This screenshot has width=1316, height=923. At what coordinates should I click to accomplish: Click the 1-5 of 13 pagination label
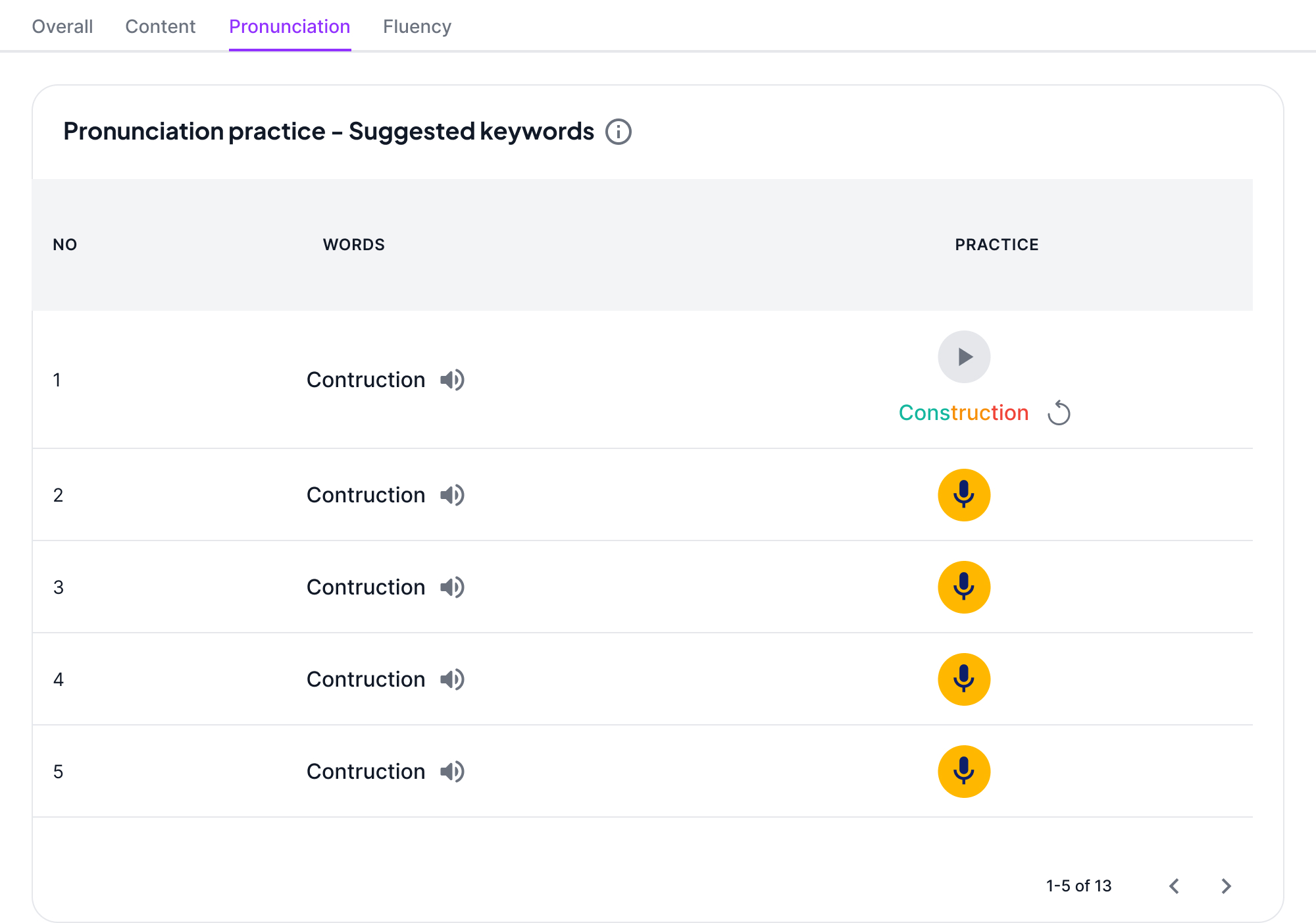pos(1079,886)
